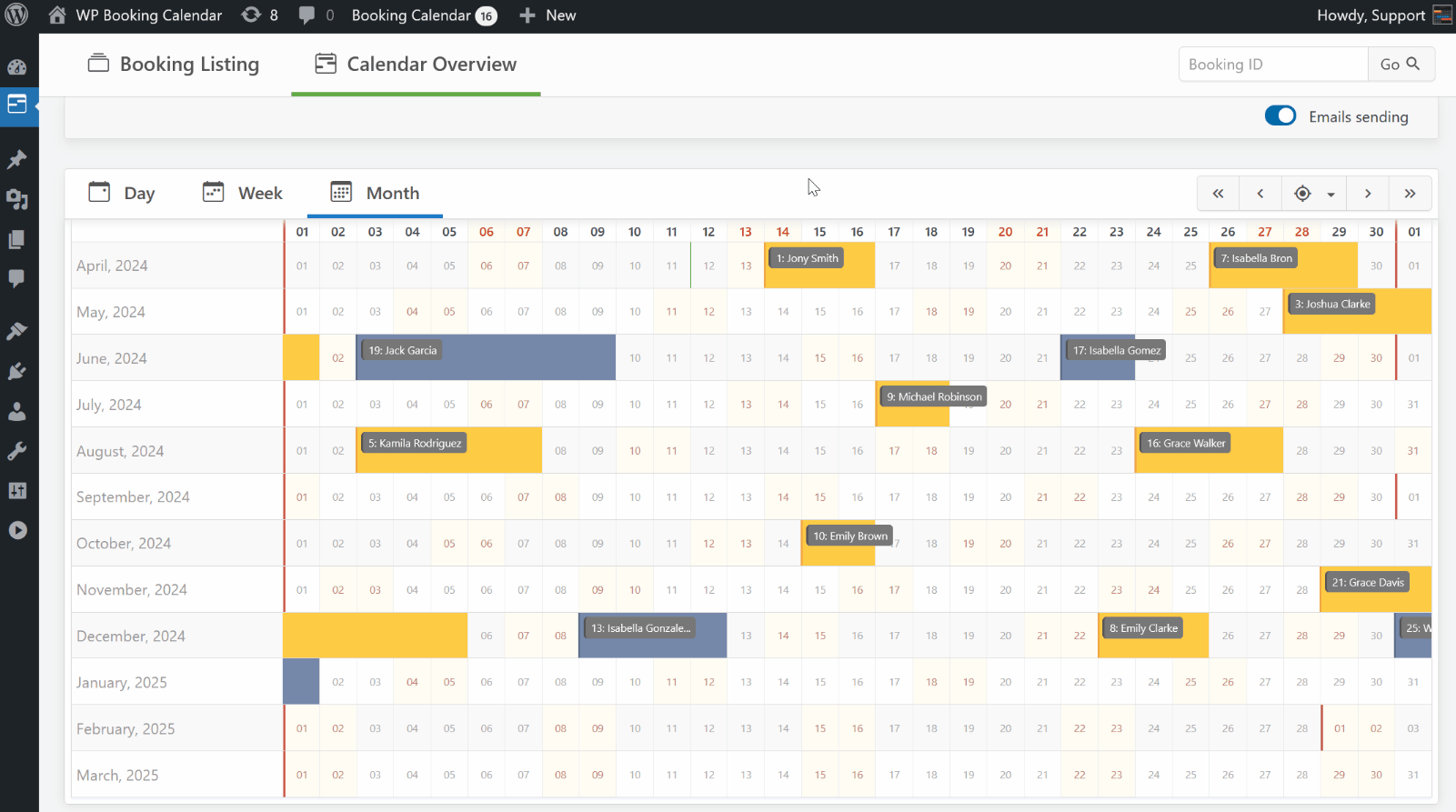This screenshot has height=812, width=1456.
Task: Click day 20 in March, 2025 row
Action: point(1005,775)
